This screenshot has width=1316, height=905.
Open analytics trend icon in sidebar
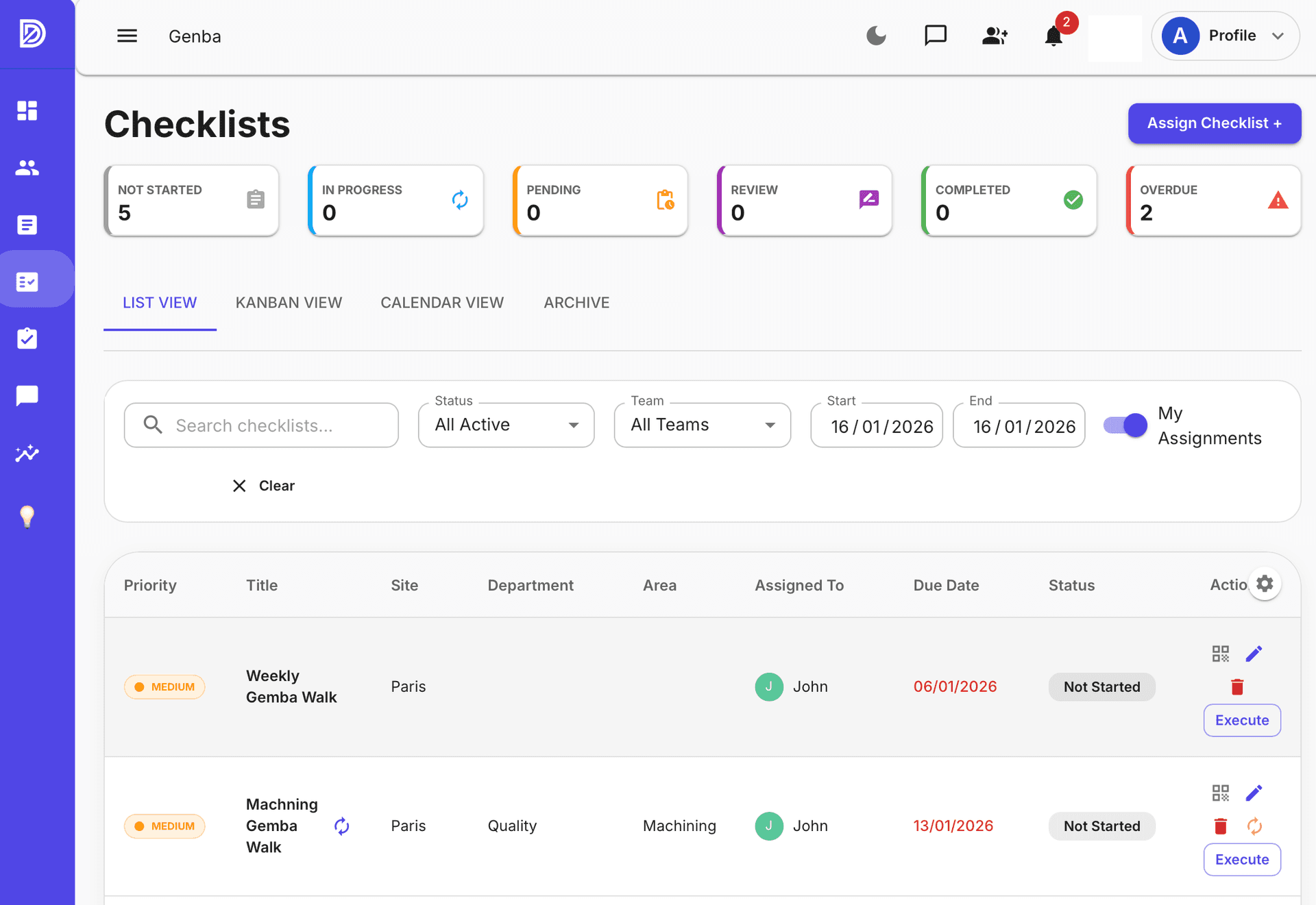[27, 453]
